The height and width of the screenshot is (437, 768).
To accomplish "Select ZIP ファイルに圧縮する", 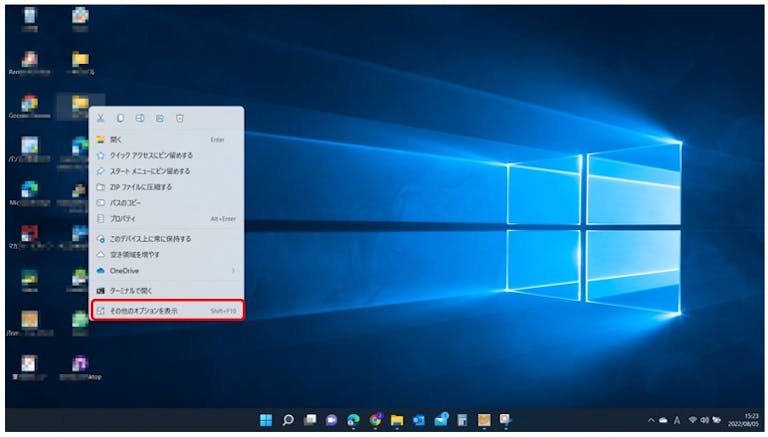I will point(167,187).
